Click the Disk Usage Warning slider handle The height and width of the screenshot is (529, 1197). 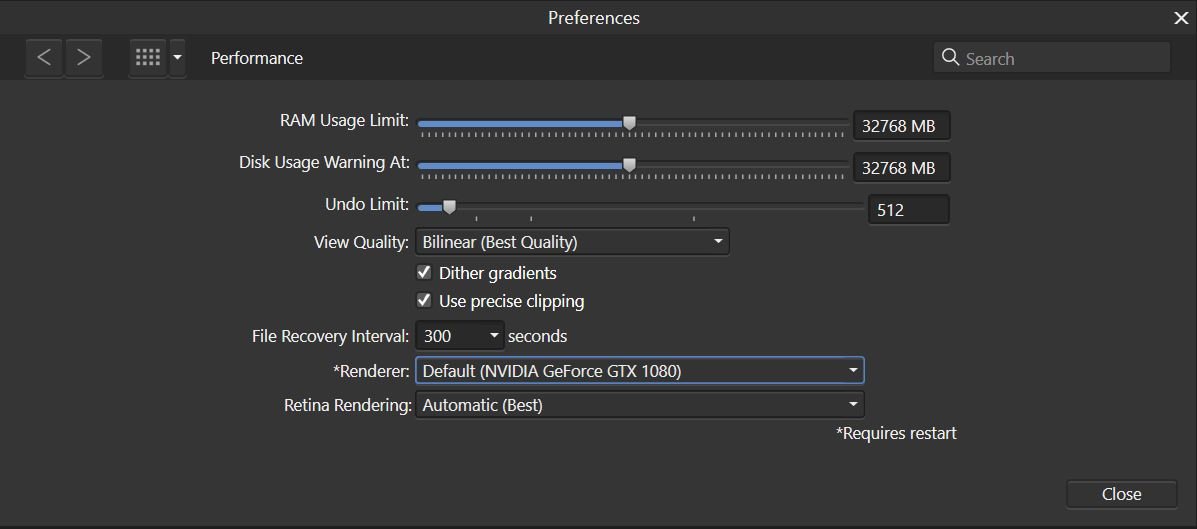click(629, 164)
